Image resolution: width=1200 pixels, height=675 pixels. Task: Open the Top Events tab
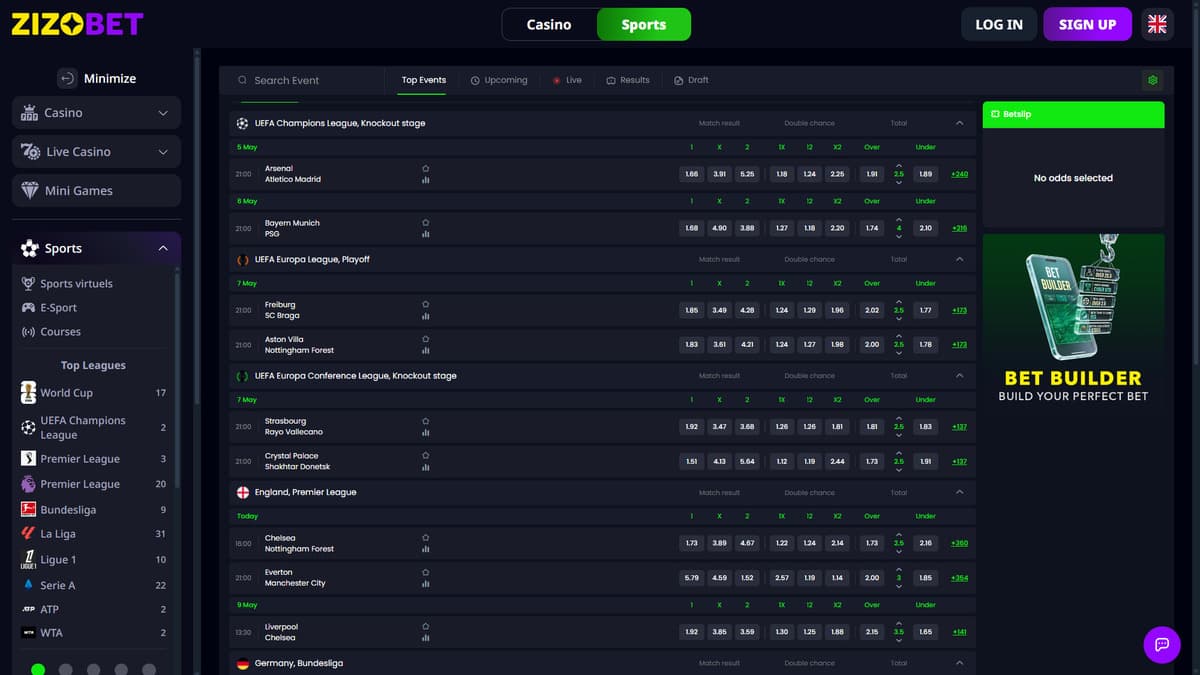tap(424, 80)
